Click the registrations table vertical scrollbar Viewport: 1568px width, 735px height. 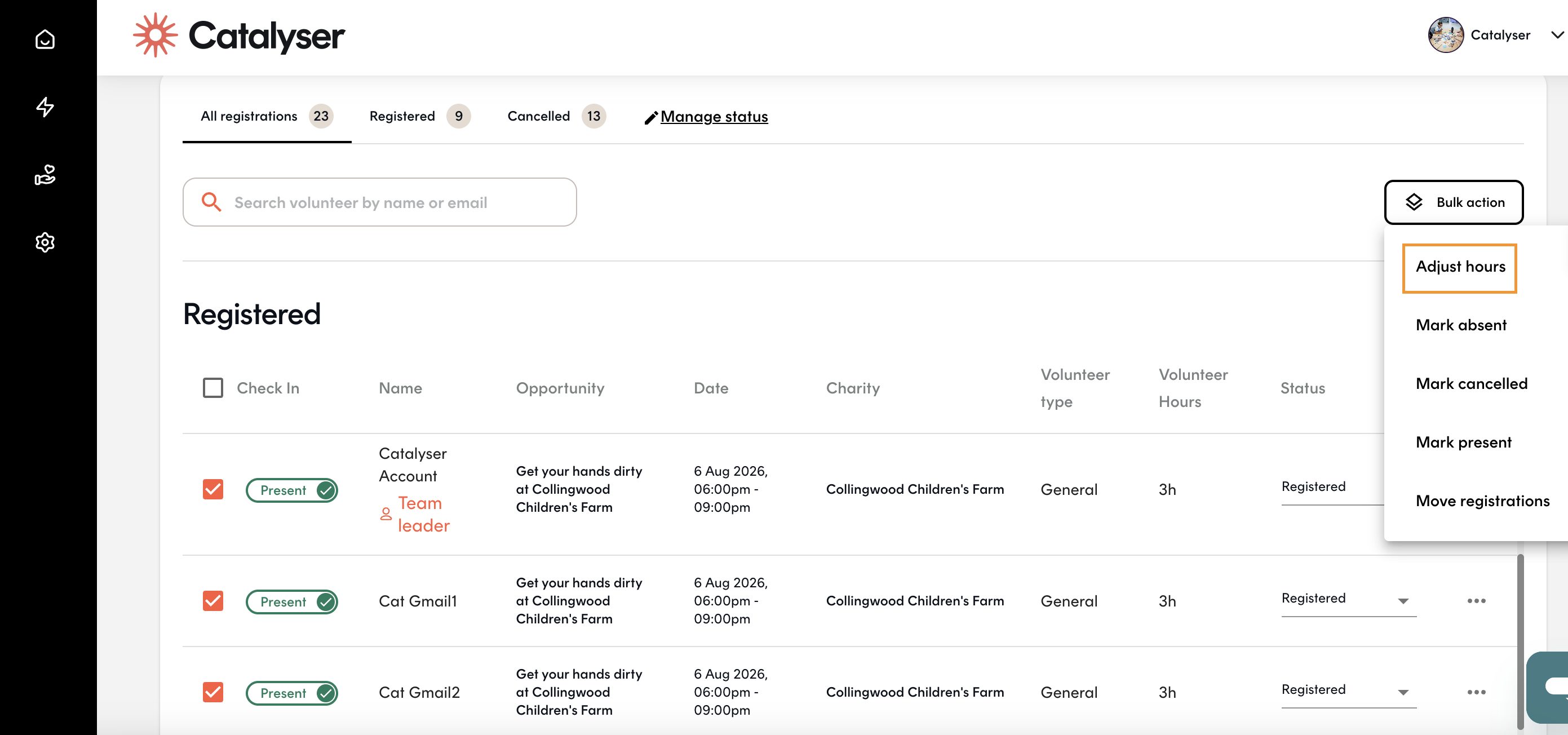tap(1520, 642)
